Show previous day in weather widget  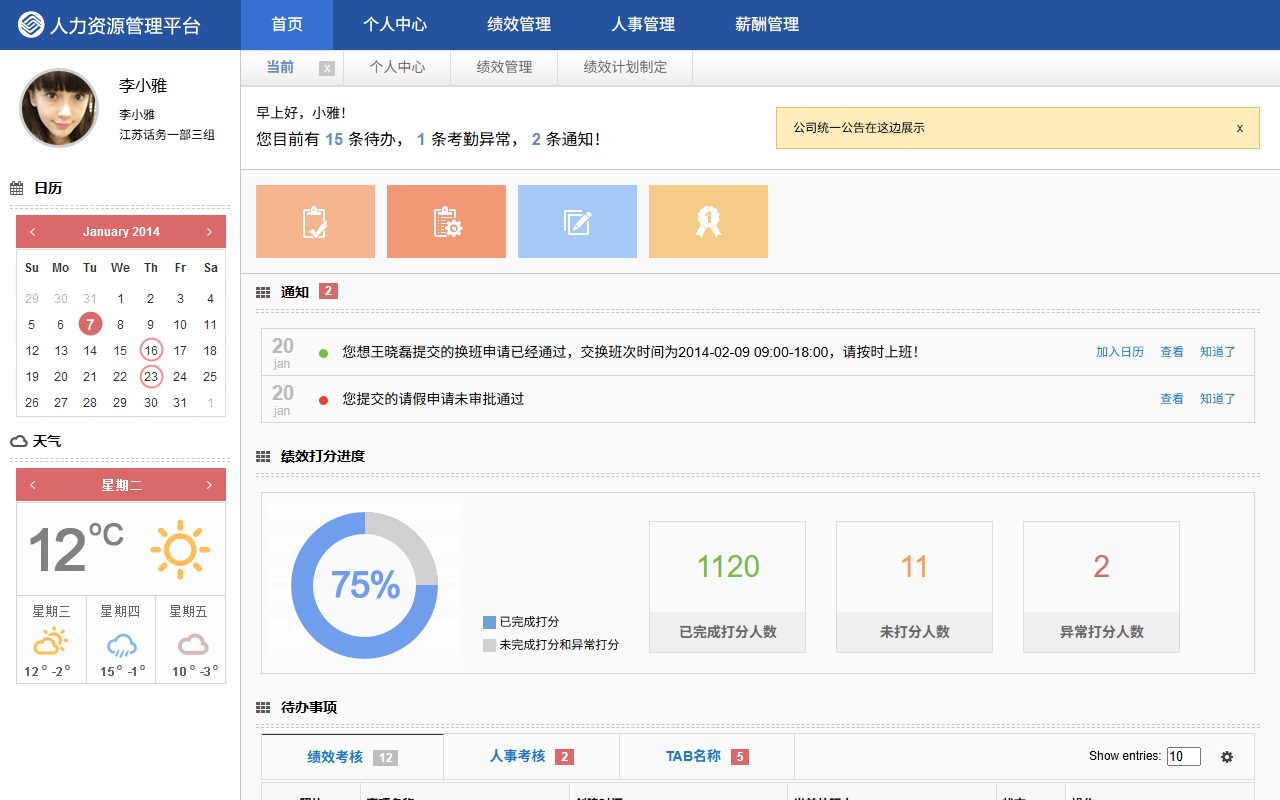click(33, 485)
